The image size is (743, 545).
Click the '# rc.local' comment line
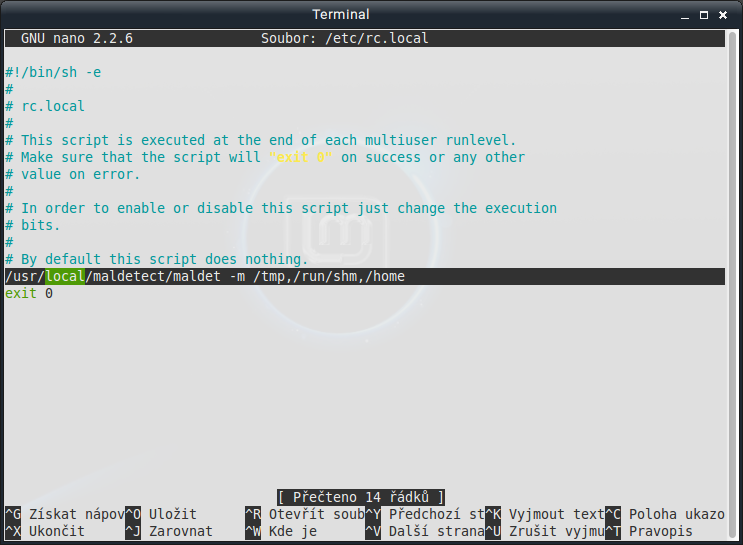click(x=45, y=106)
